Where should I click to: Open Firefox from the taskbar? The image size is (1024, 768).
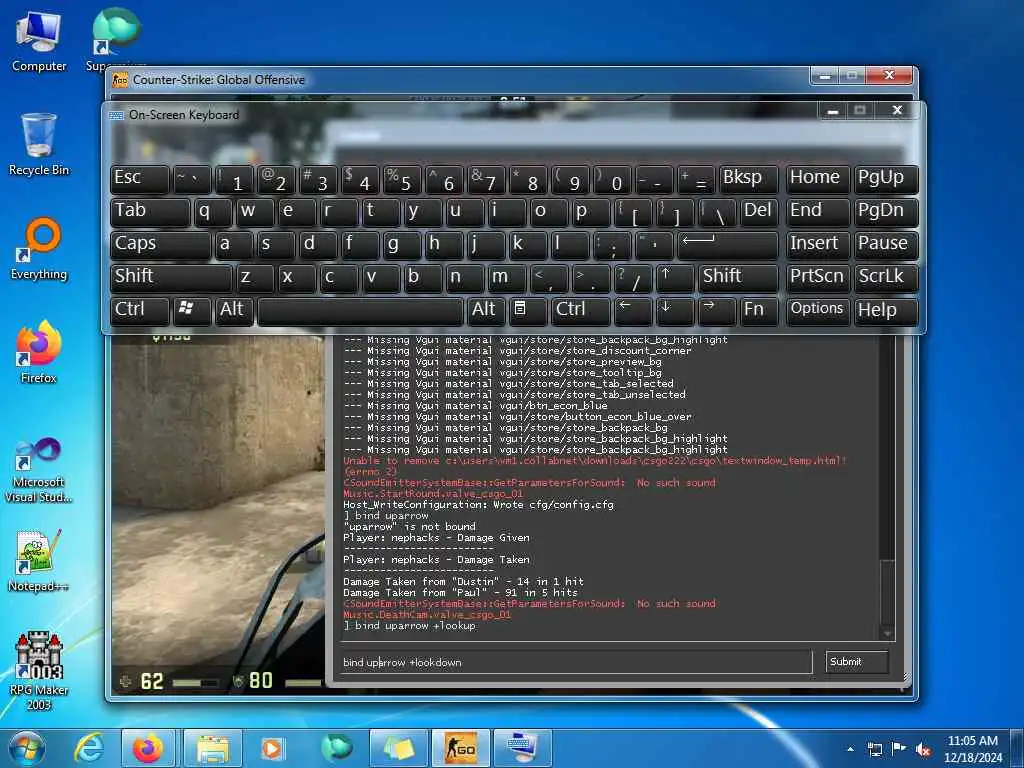[x=148, y=748]
